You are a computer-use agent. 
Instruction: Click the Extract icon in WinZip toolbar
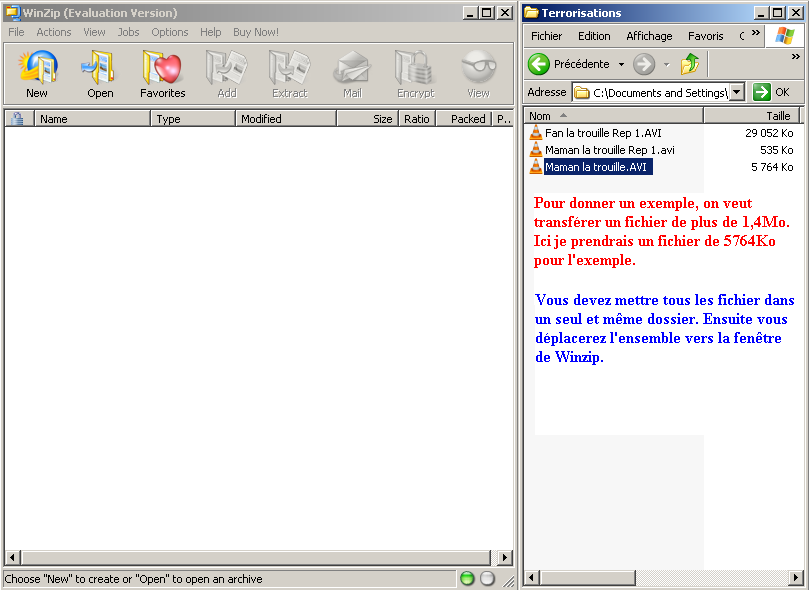289,67
